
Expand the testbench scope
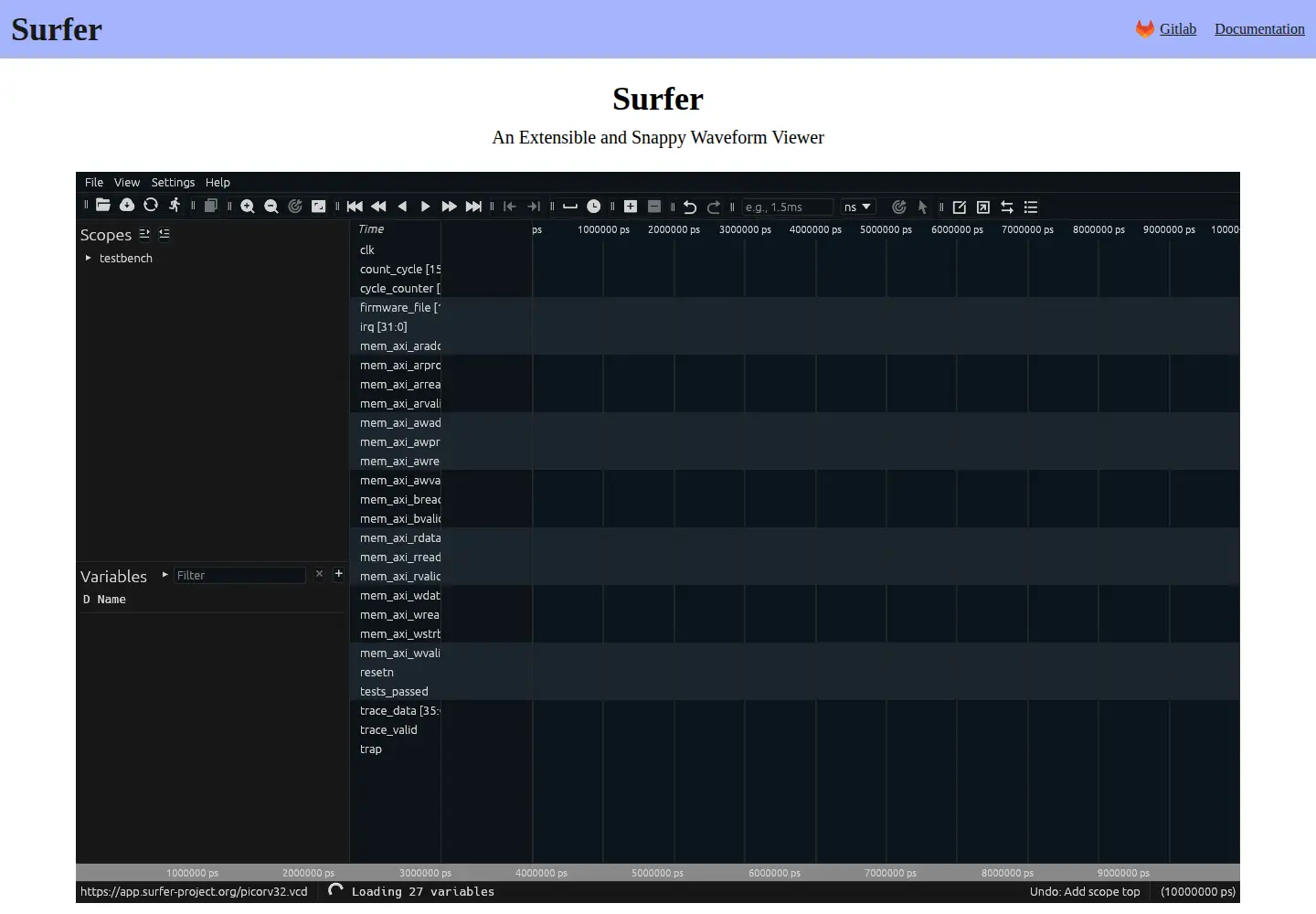[89, 259]
